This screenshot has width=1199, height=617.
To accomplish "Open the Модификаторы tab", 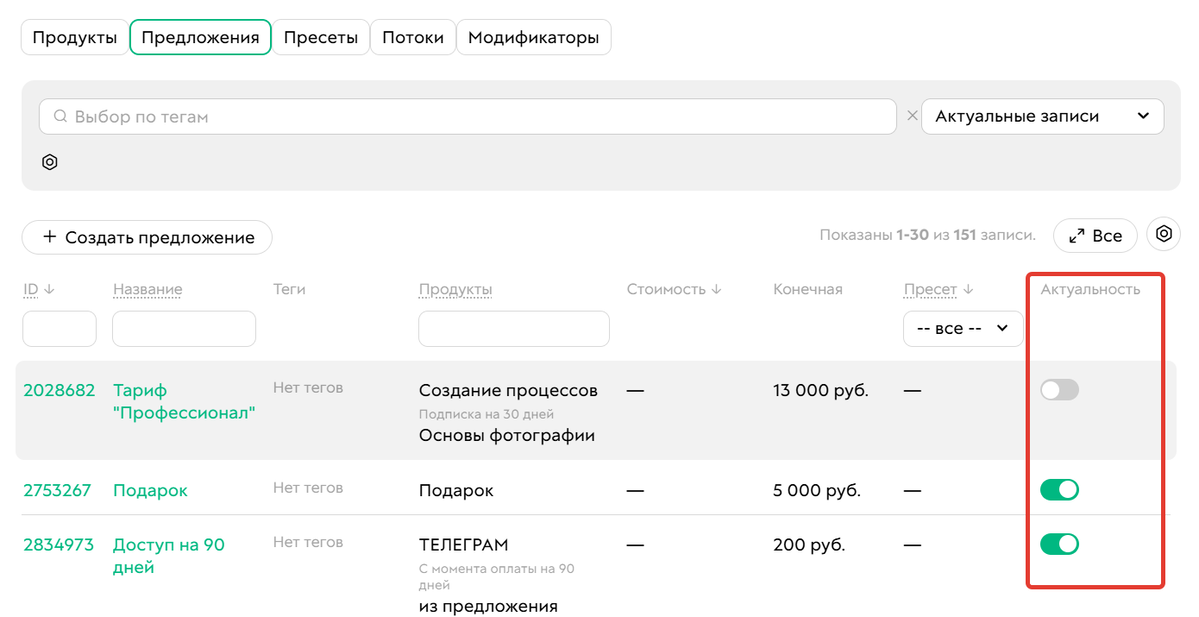I will (x=534, y=37).
